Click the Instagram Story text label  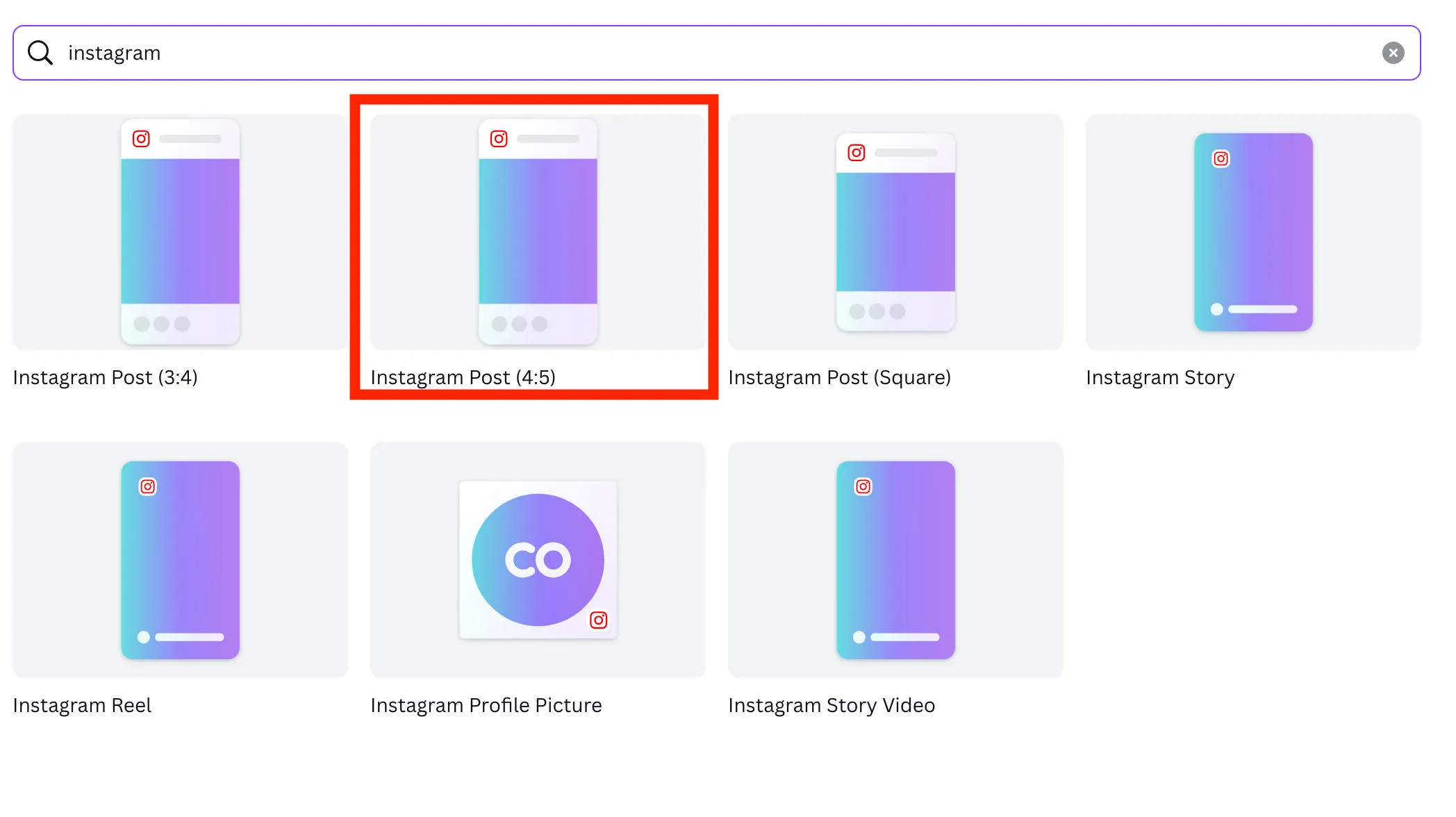[x=1160, y=377]
